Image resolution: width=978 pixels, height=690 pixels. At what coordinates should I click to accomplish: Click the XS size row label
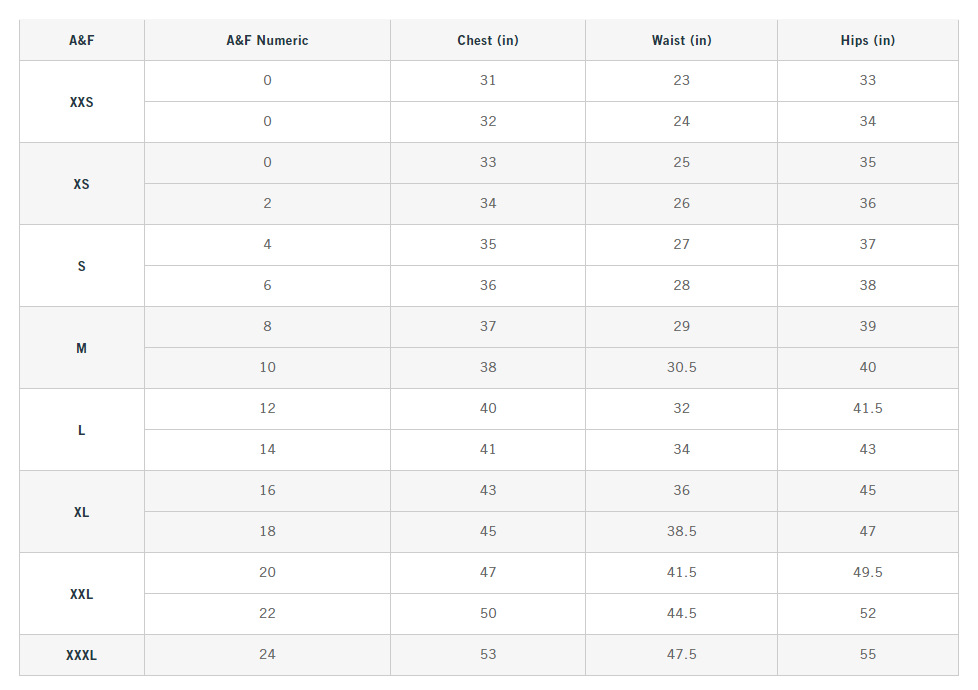[x=82, y=184]
